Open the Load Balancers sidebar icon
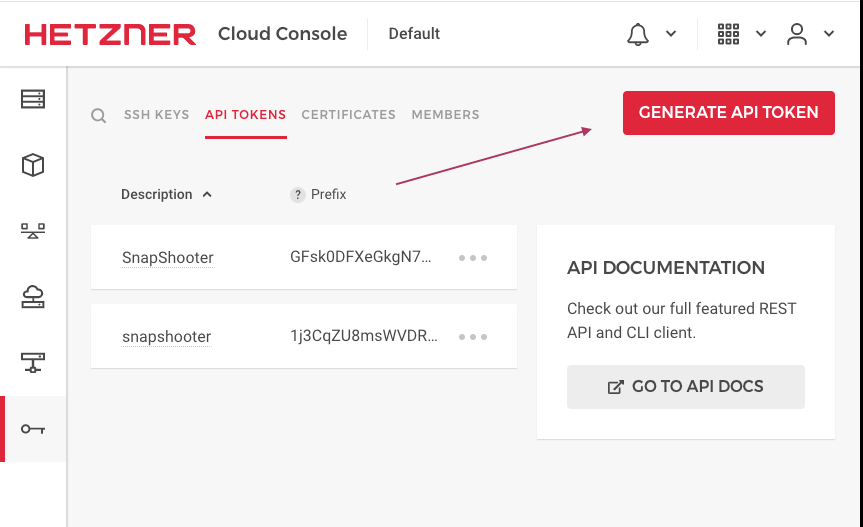Viewport: 863px width, 527px height. point(33,231)
